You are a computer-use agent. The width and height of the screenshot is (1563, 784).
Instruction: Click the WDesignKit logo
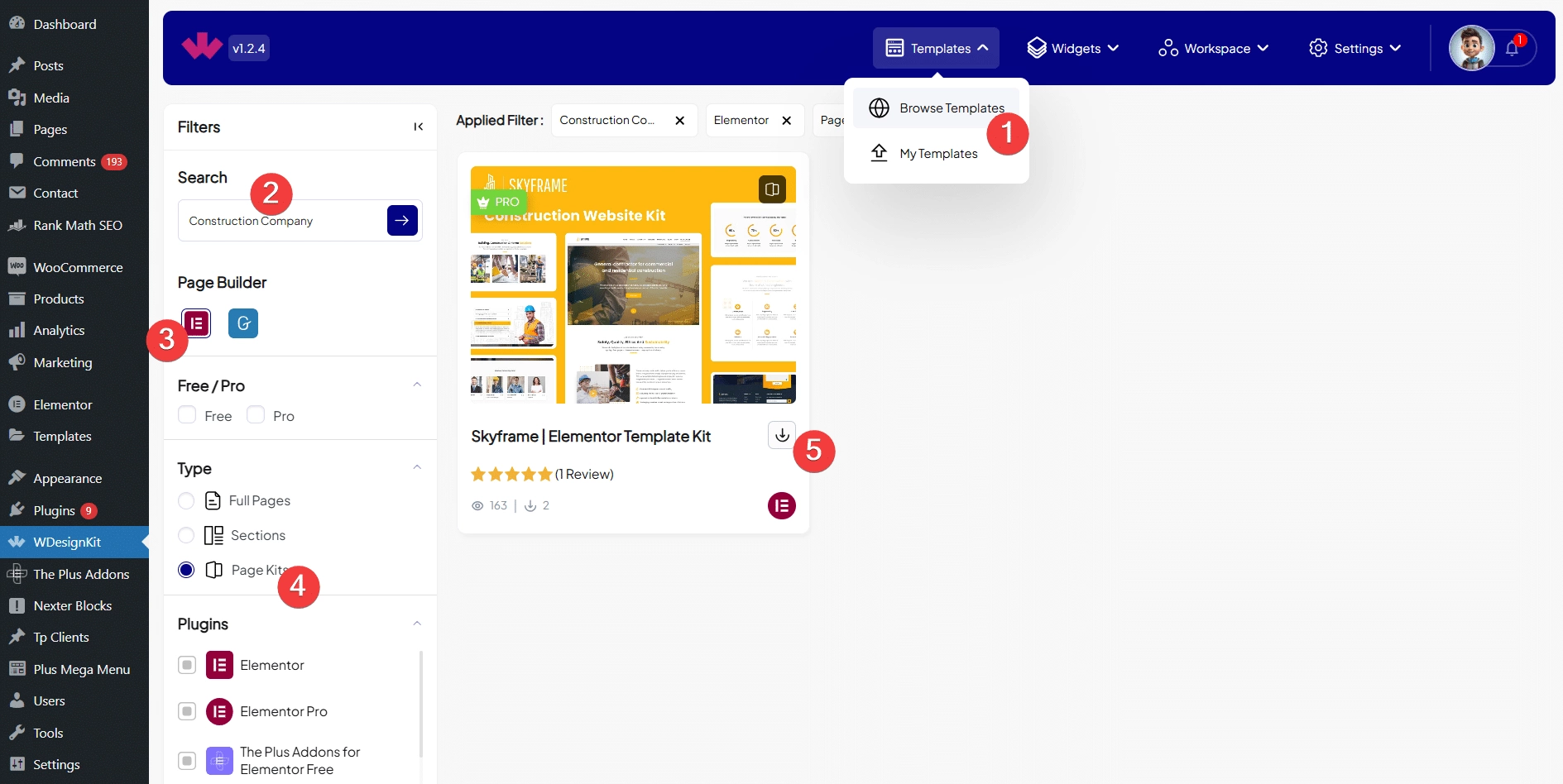coord(202,47)
